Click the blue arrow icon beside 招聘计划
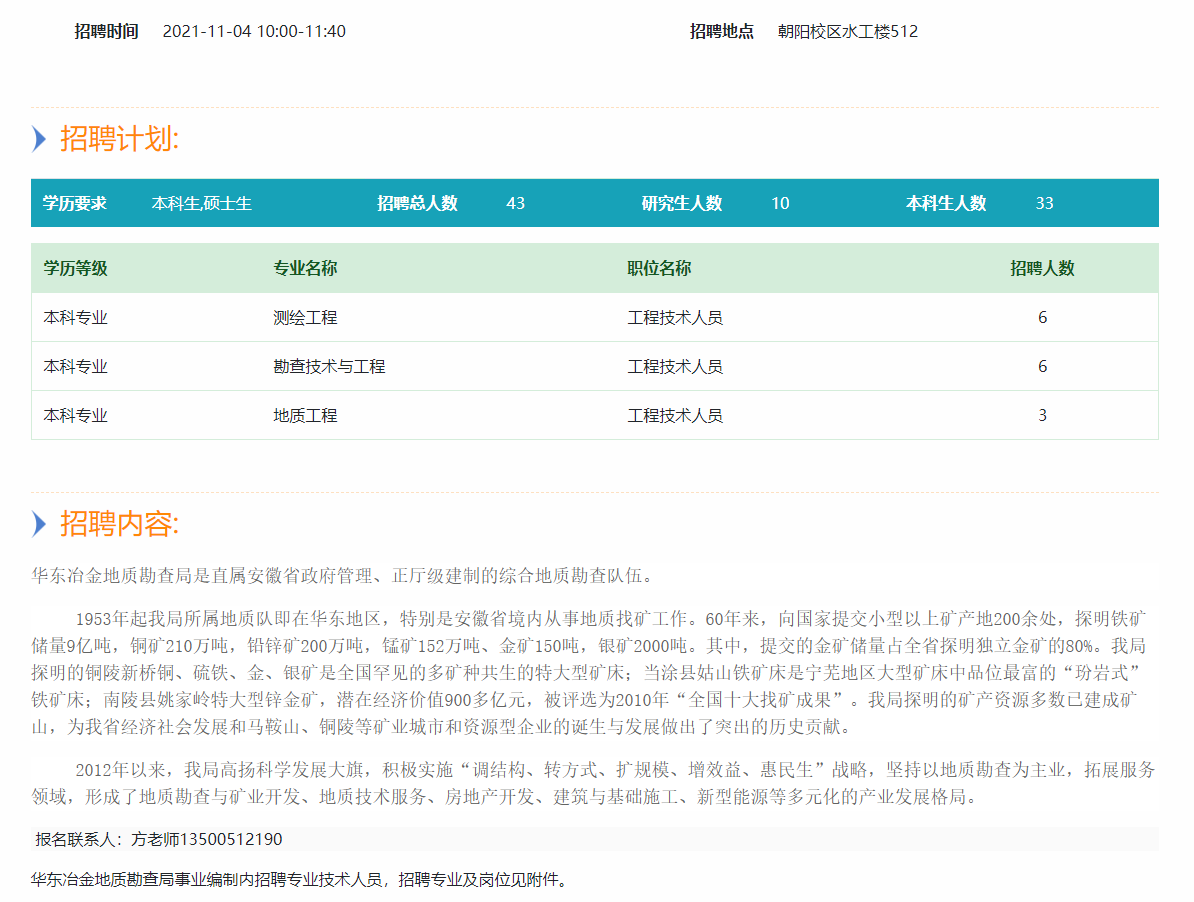Viewport: 1194px width, 902px height. [39, 139]
